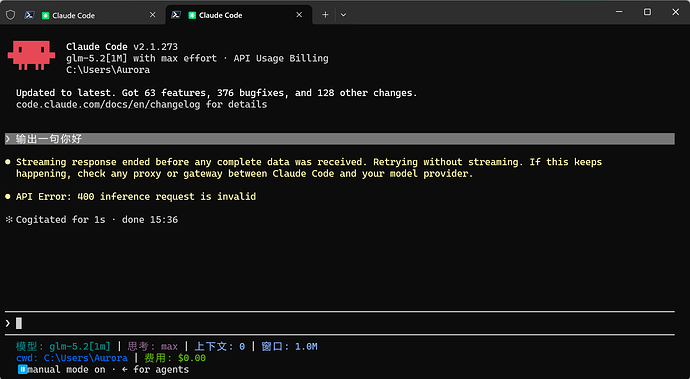Click 'cwd: C:\Users\Aurora' status entry

point(72,358)
